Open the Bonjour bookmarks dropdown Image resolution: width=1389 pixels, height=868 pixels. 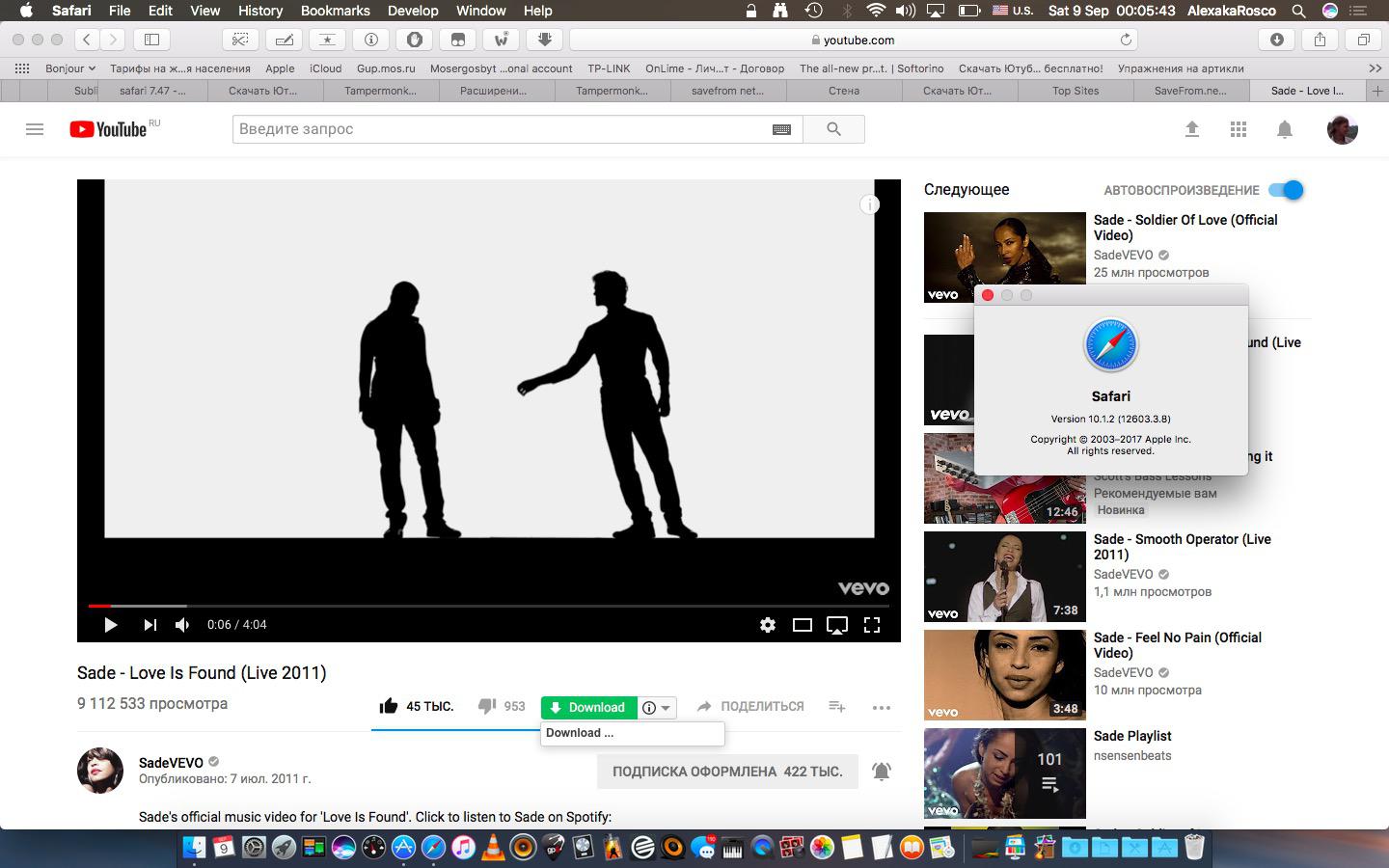tap(70, 68)
